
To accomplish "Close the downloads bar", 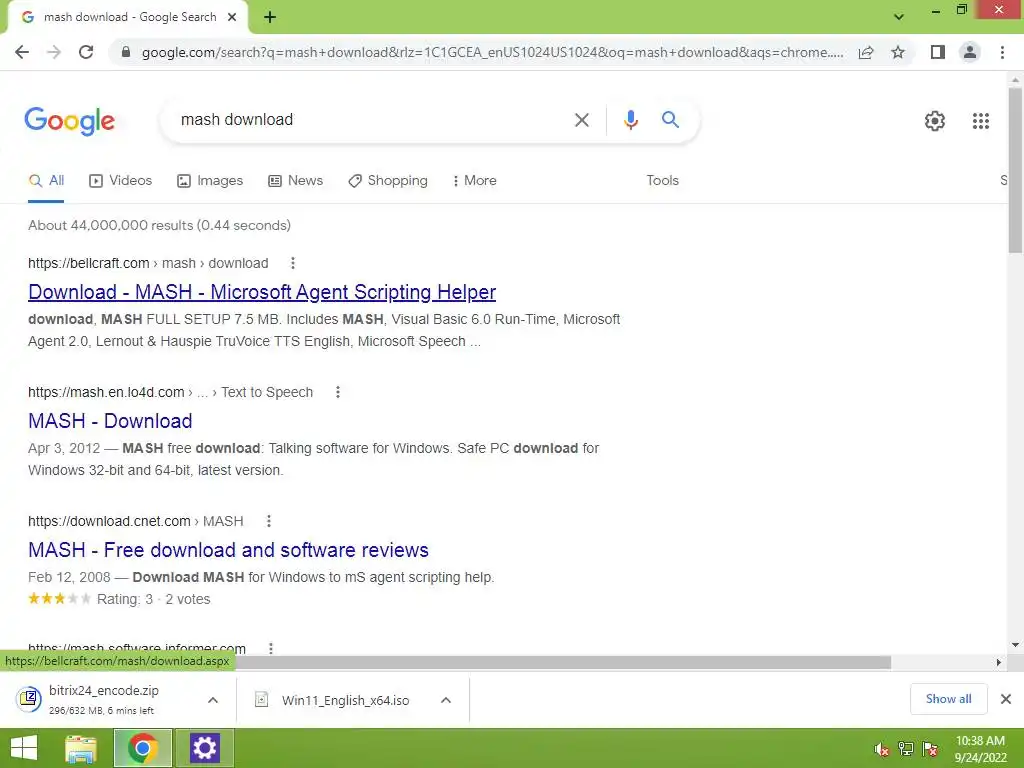I will 1006,699.
